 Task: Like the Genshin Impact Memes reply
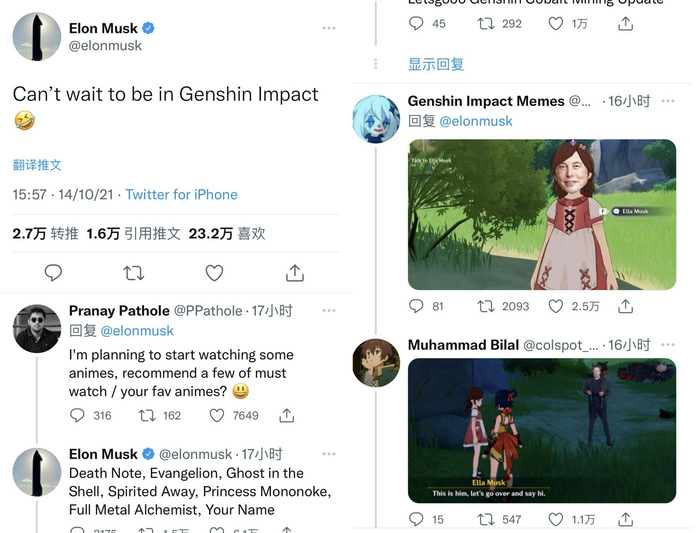[556, 306]
